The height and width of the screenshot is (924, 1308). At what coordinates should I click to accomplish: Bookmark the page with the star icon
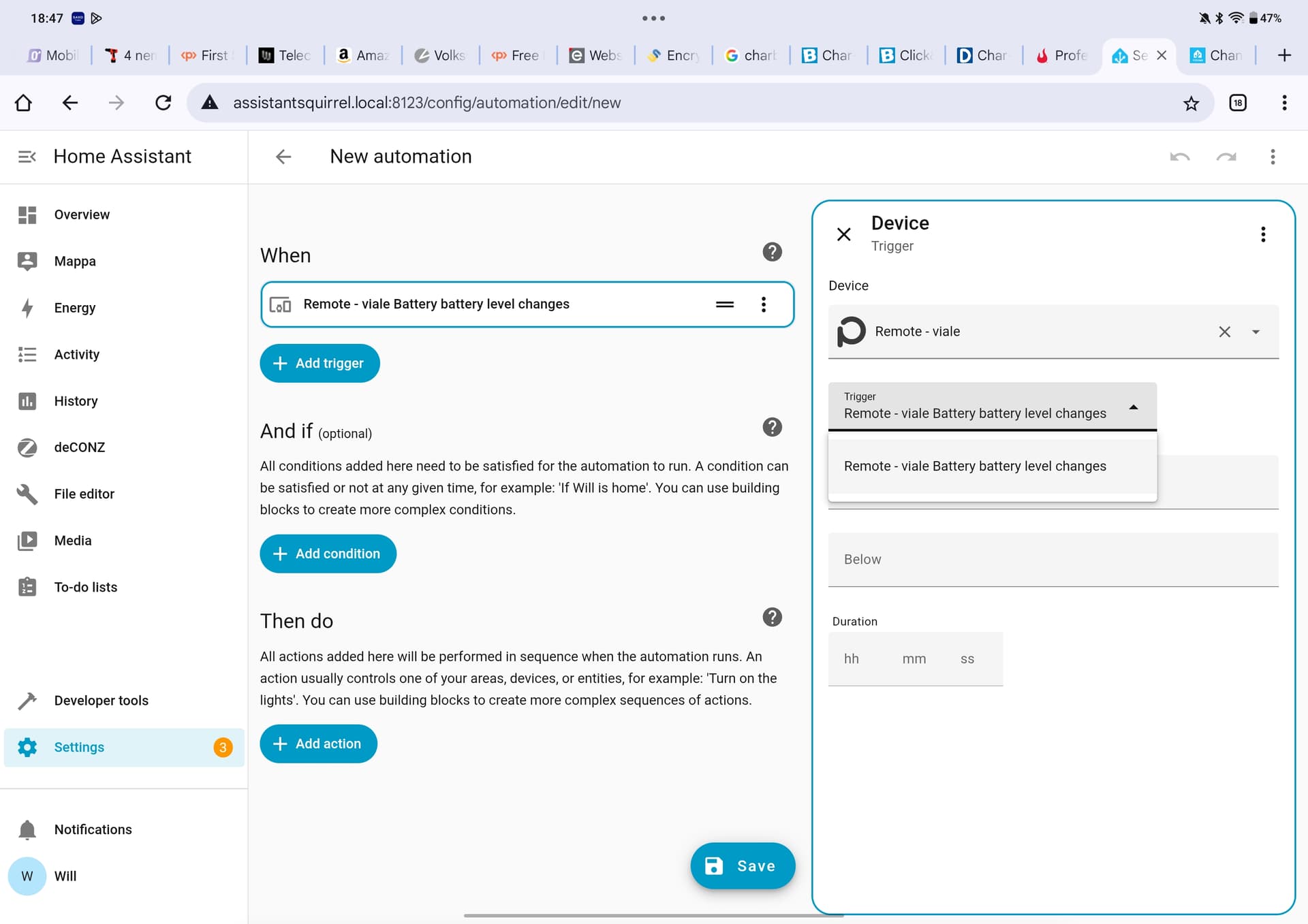(x=1190, y=103)
